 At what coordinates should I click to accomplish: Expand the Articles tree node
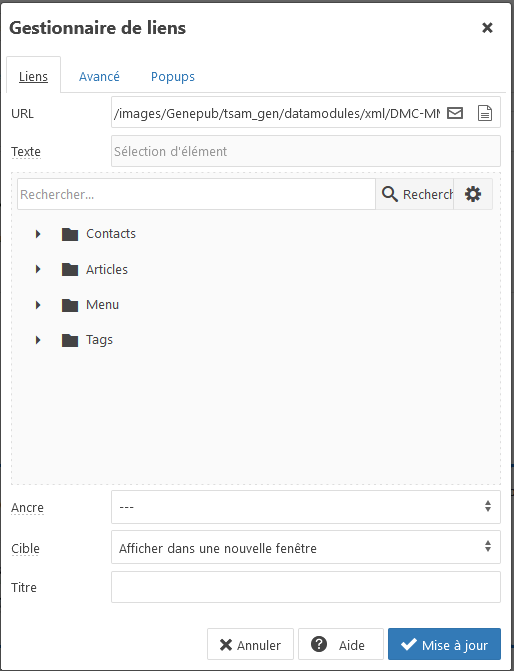click(x=38, y=270)
